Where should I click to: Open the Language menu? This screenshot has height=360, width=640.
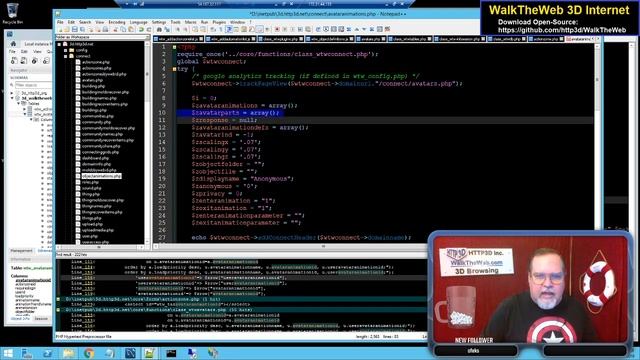point(139,22)
